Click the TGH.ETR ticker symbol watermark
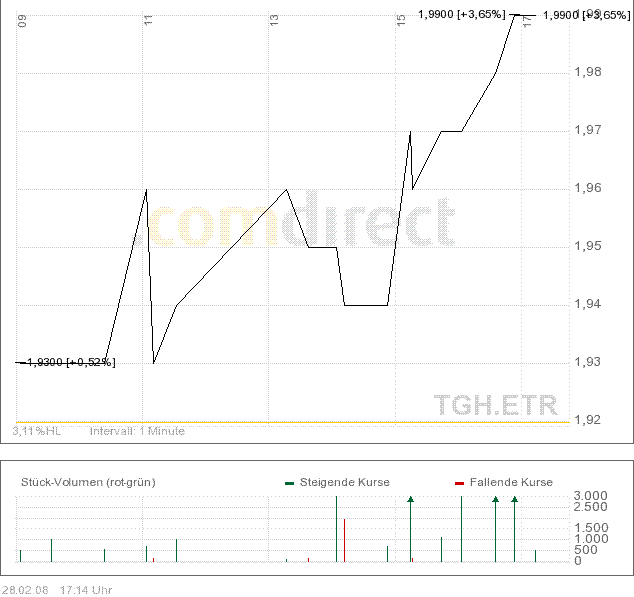Image resolution: width=634 pixels, height=597 pixels. coord(495,405)
